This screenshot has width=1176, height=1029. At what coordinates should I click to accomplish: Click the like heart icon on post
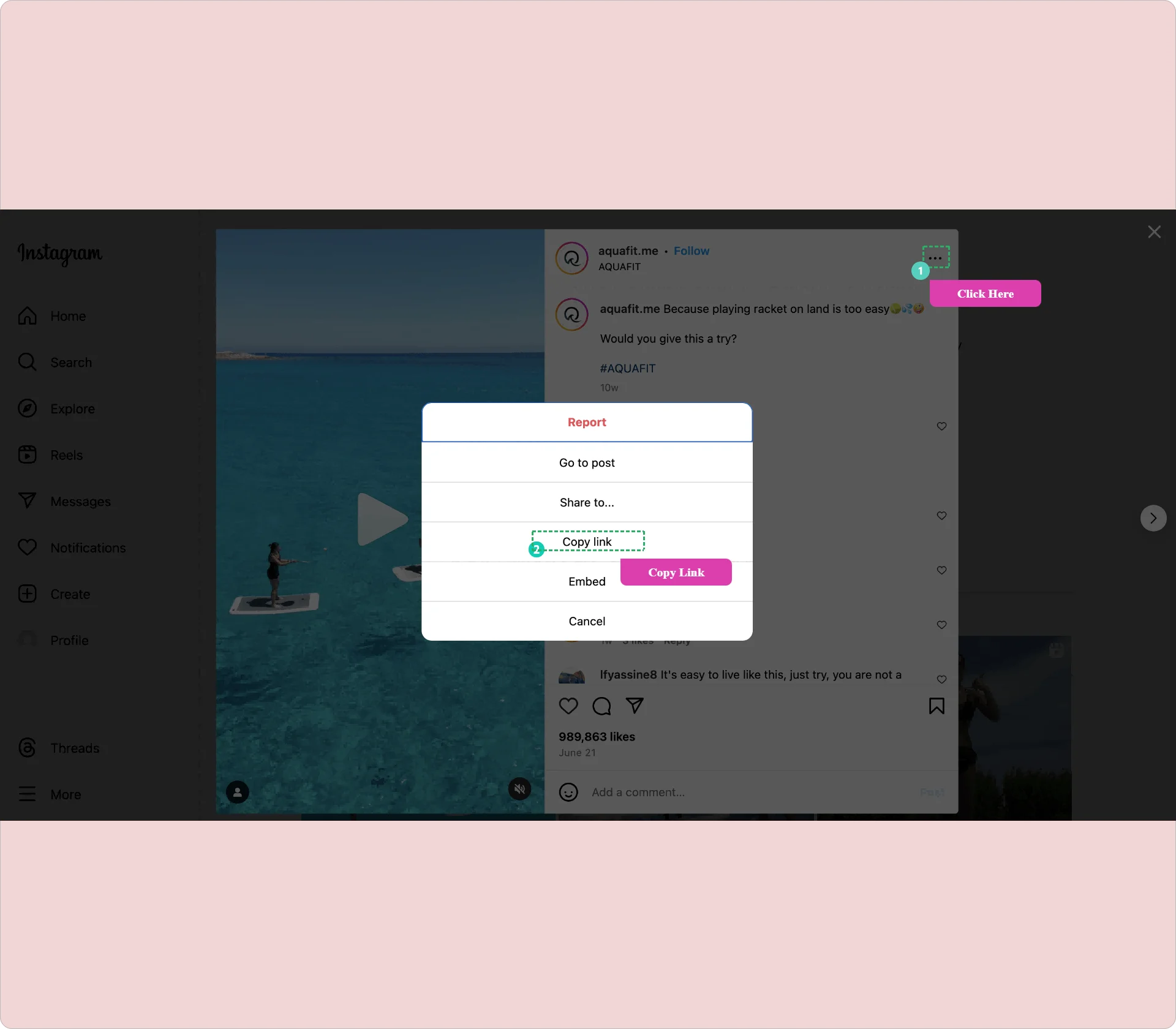coord(569,706)
